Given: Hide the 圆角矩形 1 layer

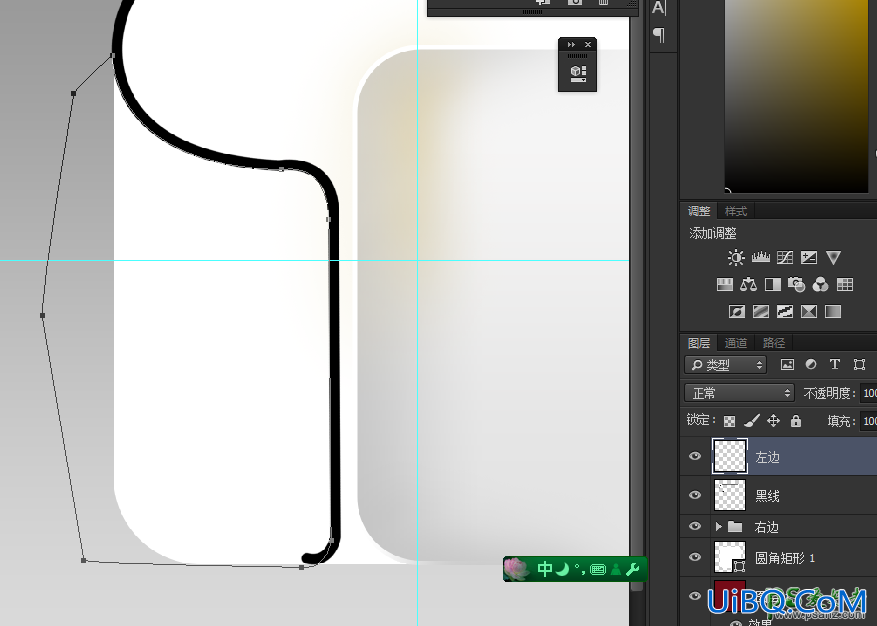Looking at the screenshot, I should (695, 557).
